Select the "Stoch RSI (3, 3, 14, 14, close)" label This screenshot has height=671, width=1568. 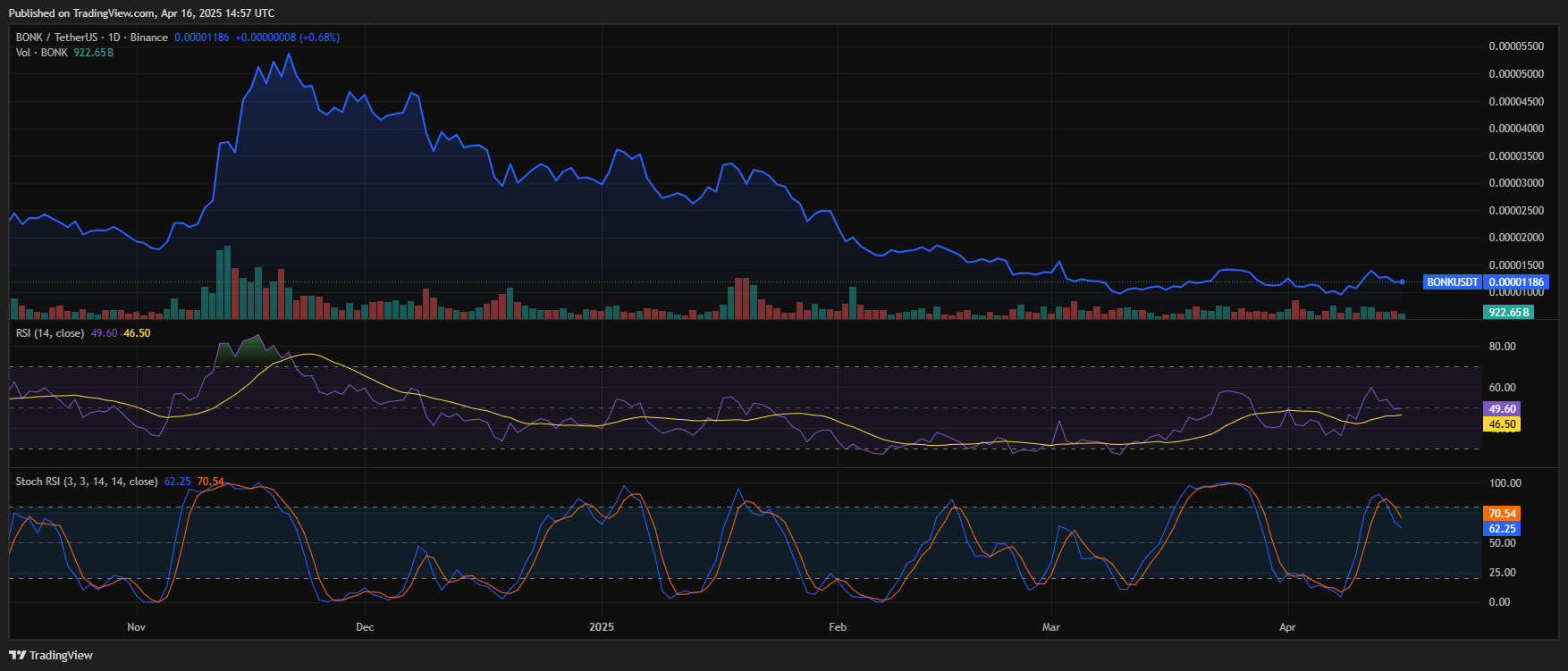pyautogui.click(x=87, y=482)
